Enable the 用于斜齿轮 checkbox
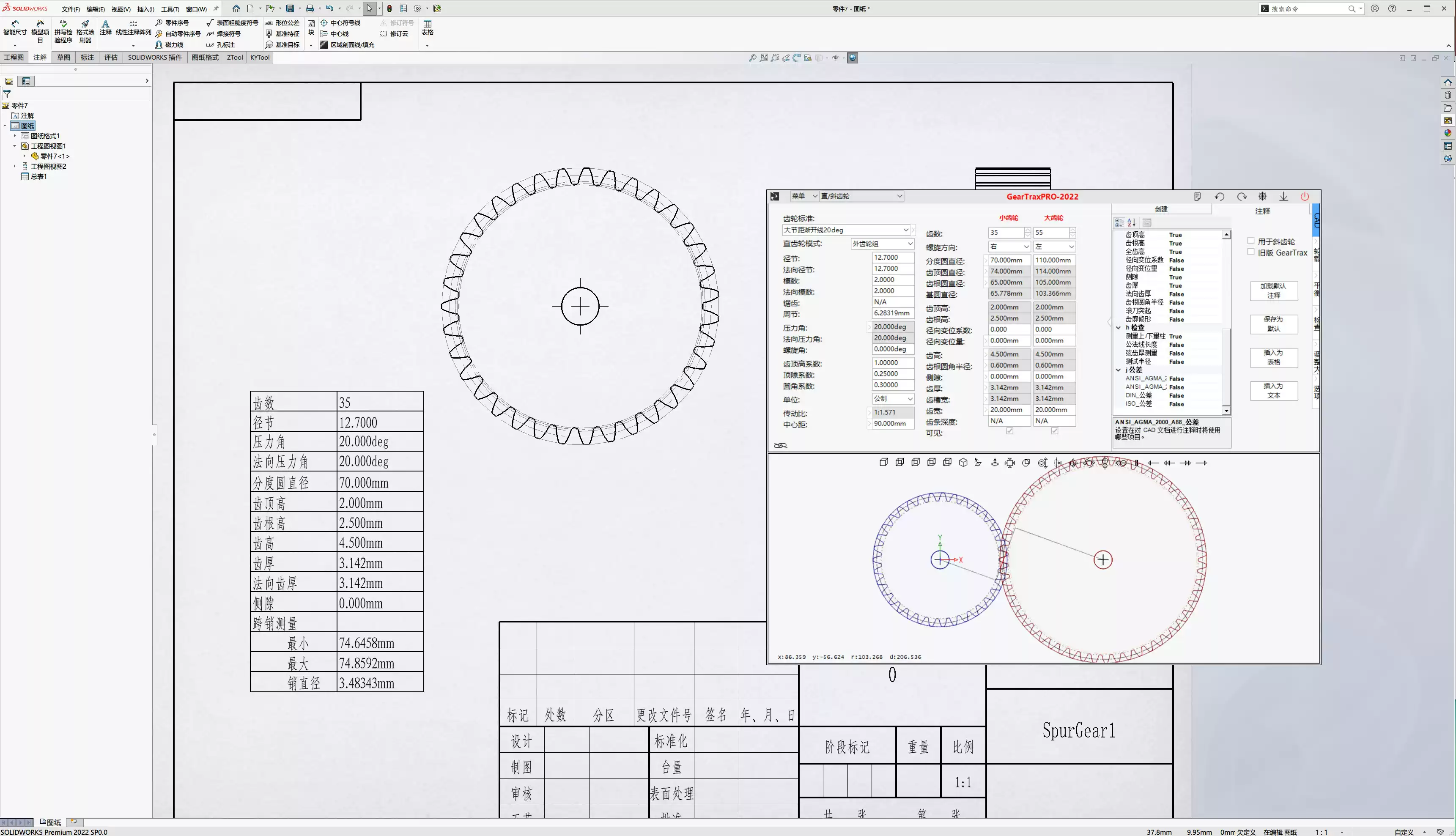This screenshot has width=1456, height=836. tap(1252, 241)
